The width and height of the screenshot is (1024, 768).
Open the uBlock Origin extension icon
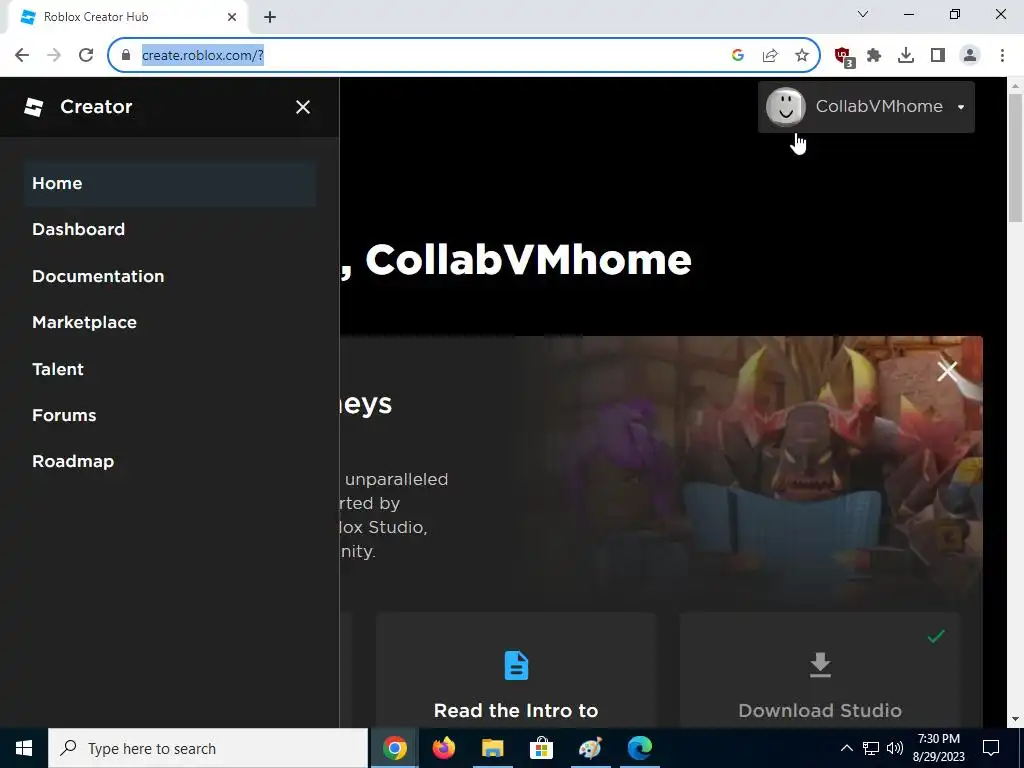[x=844, y=56]
